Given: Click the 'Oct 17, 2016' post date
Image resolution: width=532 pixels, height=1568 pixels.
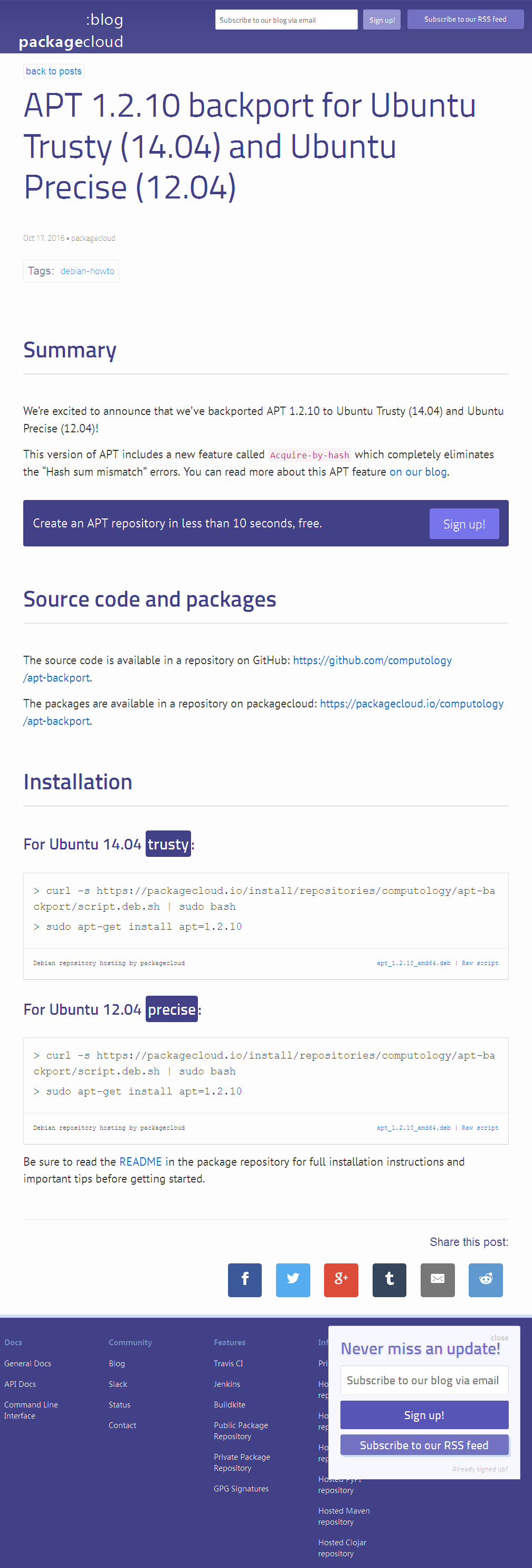Looking at the screenshot, I should click(x=44, y=238).
